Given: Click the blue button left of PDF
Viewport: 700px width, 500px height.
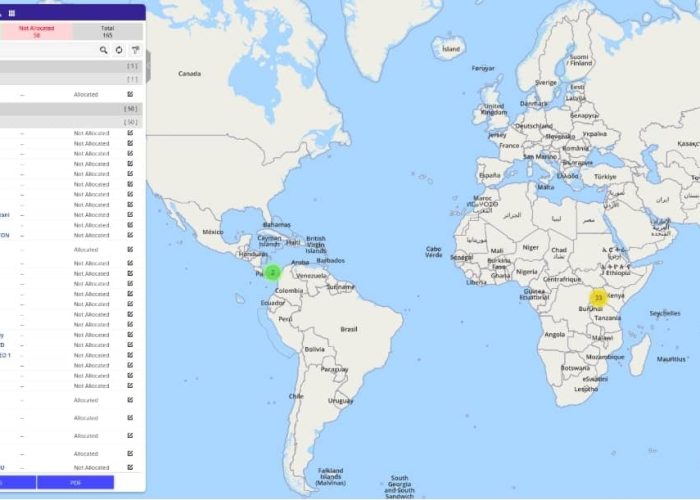Looking at the screenshot, I should point(17,482).
